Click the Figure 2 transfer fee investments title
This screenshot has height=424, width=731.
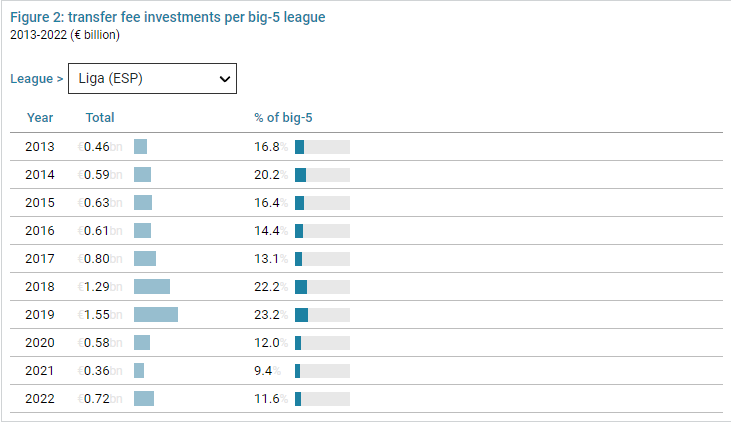[x=167, y=18]
